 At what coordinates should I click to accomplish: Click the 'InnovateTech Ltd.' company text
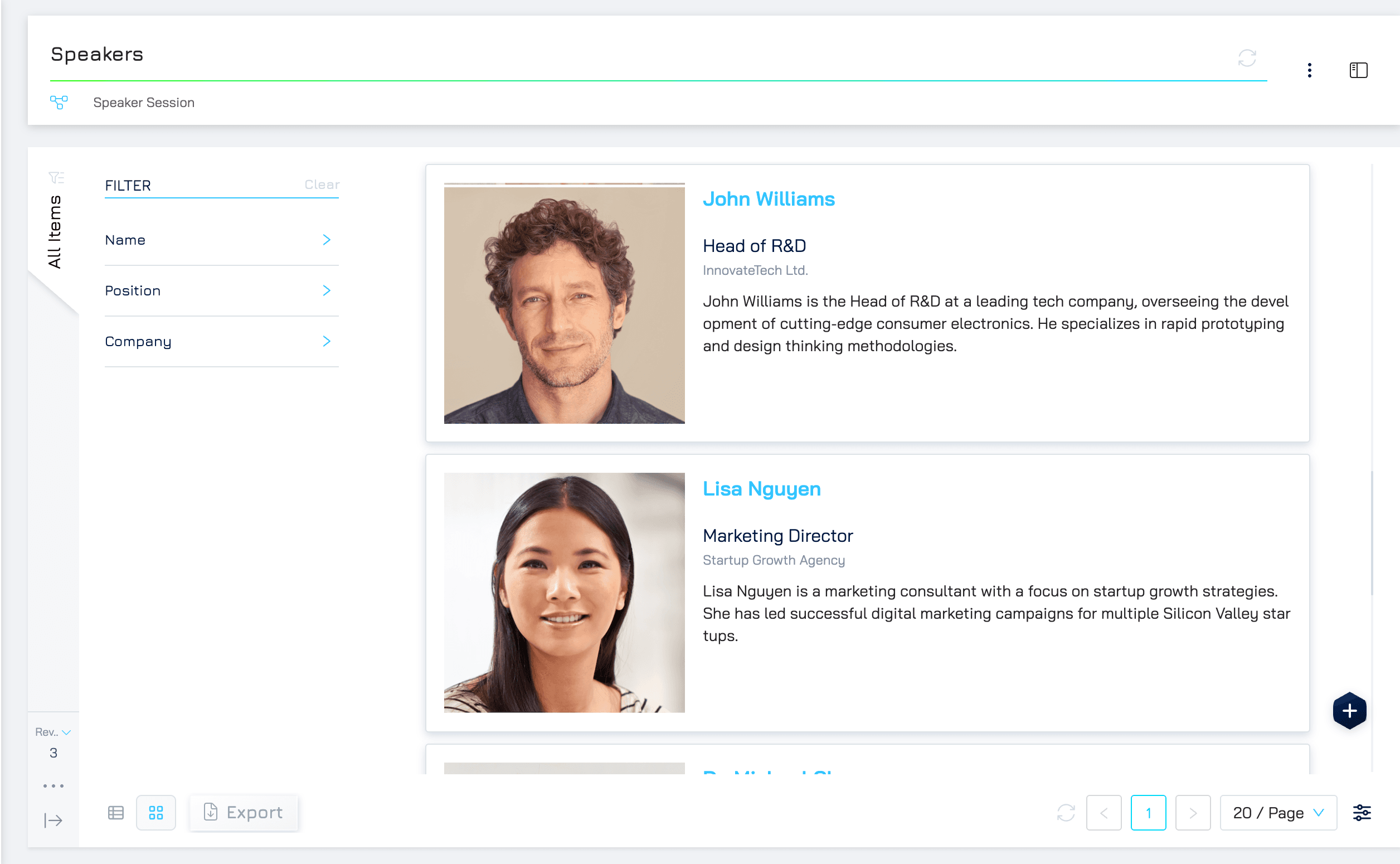[755, 271]
